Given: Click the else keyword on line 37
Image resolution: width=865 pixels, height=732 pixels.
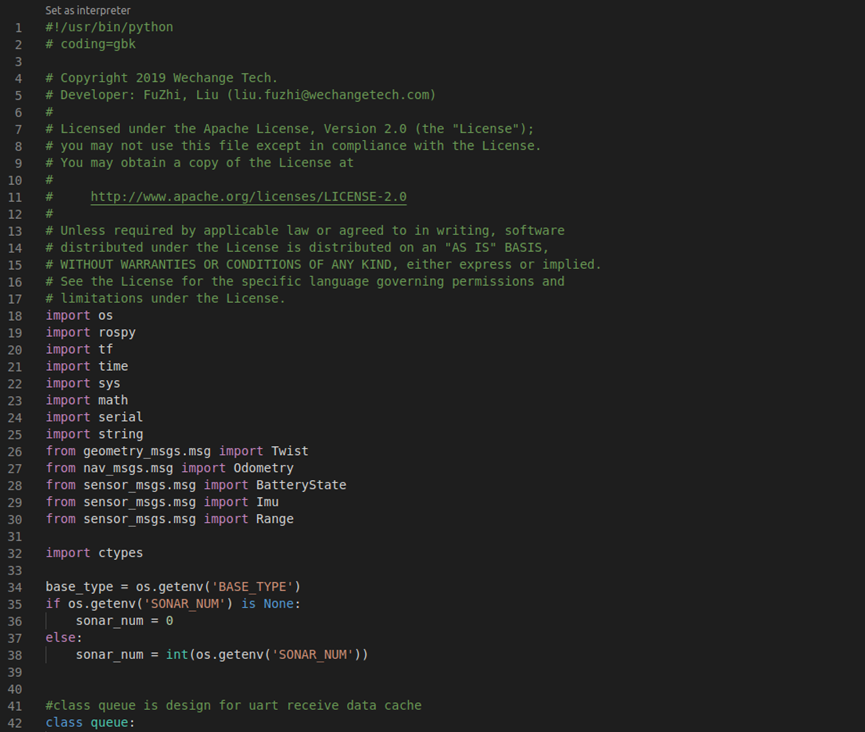Looking at the screenshot, I should (x=58, y=637).
